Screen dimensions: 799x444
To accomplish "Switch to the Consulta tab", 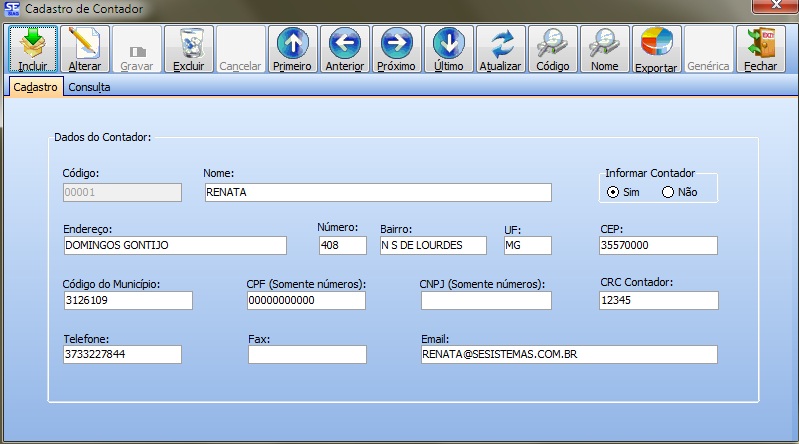I will coord(89,88).
